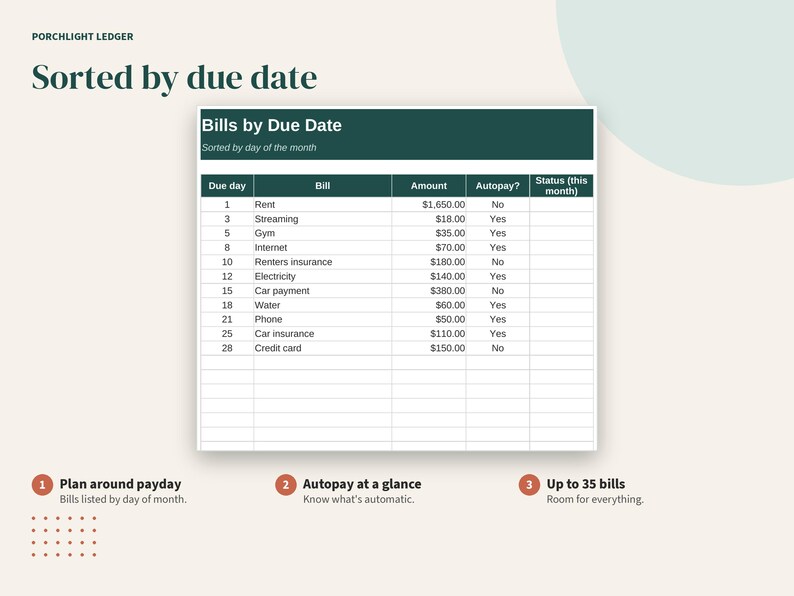Click the $140.00 amount cell

[x=429, y=276]
